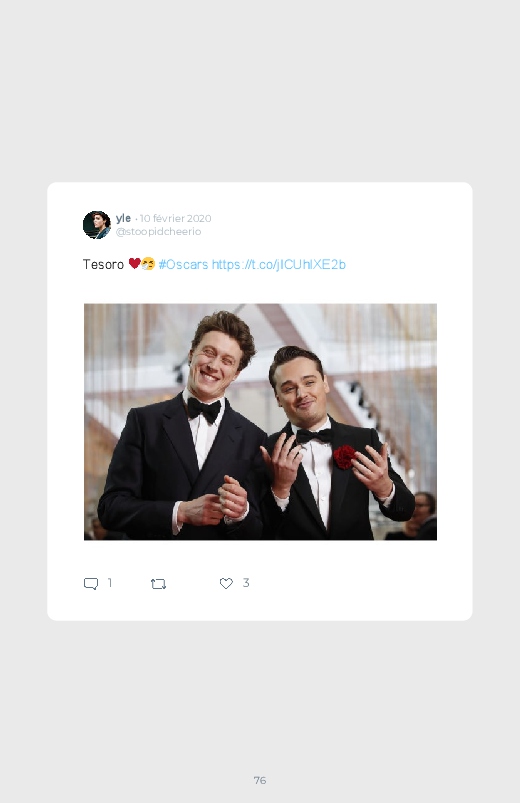Click the word Tesoro in tweet
The height and width of the screenshot is (803, 520).
pyautogui.click(x=103, y=264)
